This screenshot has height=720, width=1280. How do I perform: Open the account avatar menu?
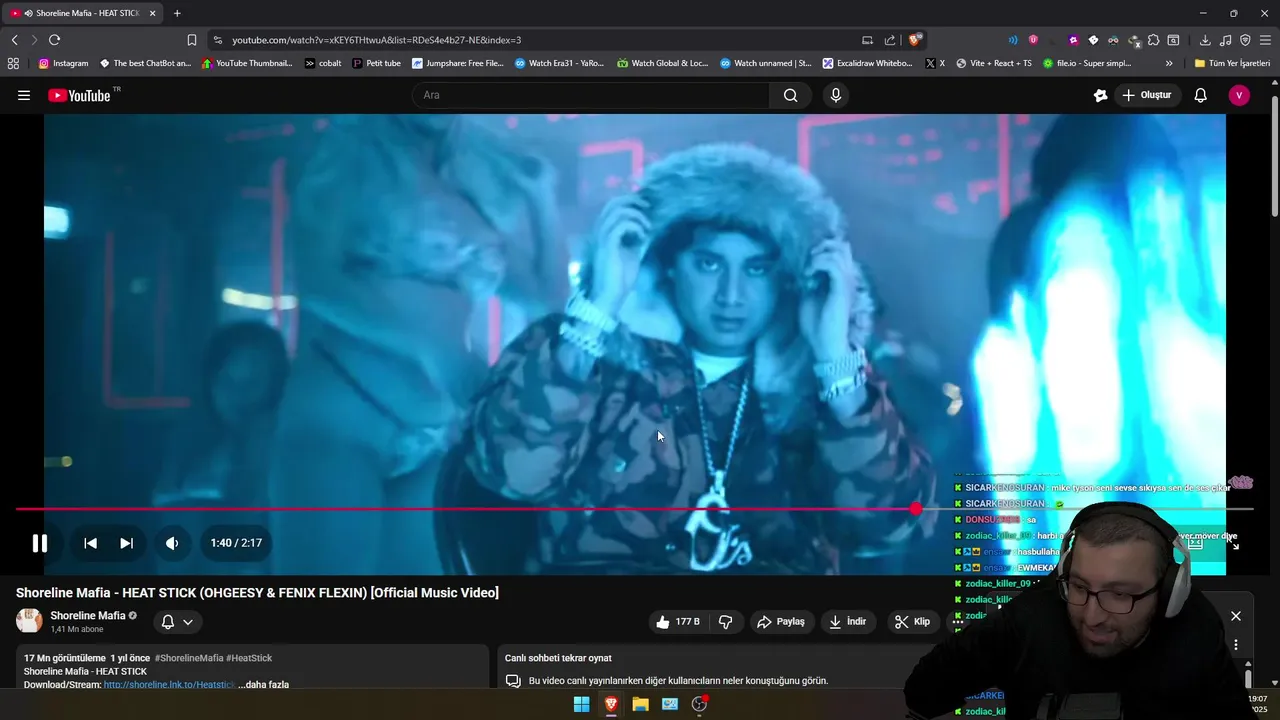[1239, 95]
